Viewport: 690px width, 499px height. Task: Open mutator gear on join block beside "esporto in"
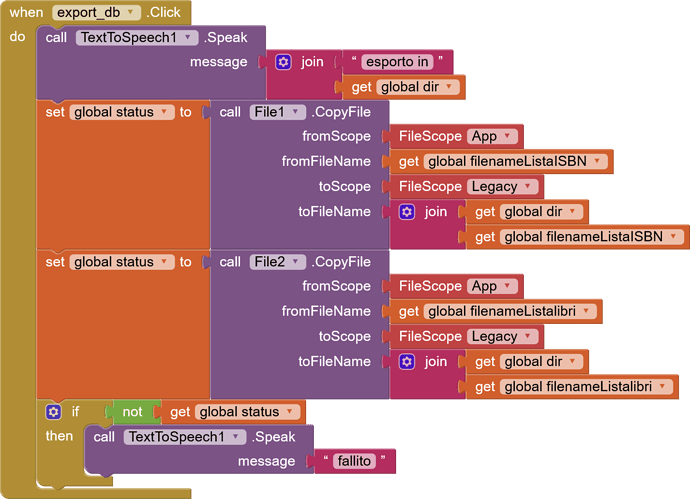click(283, 62)
